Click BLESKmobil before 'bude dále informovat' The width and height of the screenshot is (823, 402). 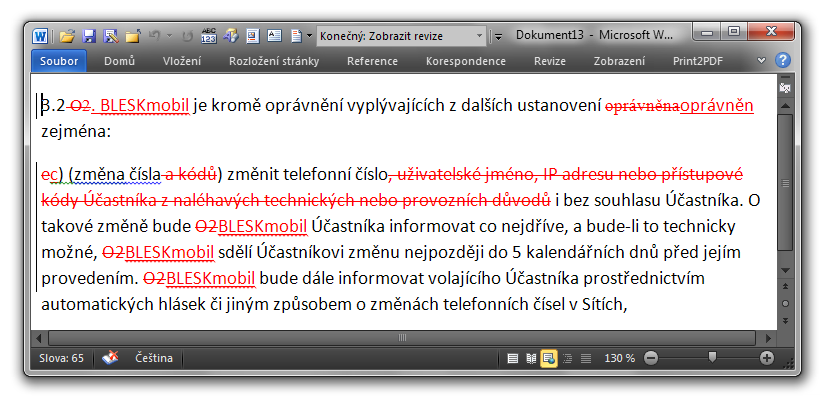[210, 278]
